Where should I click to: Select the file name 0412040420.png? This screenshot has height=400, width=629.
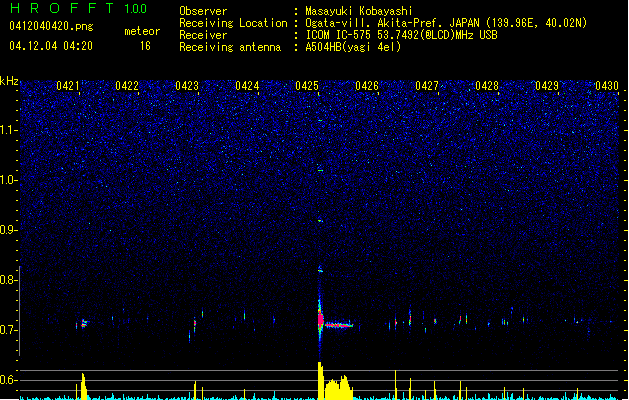tap(51, 26)
